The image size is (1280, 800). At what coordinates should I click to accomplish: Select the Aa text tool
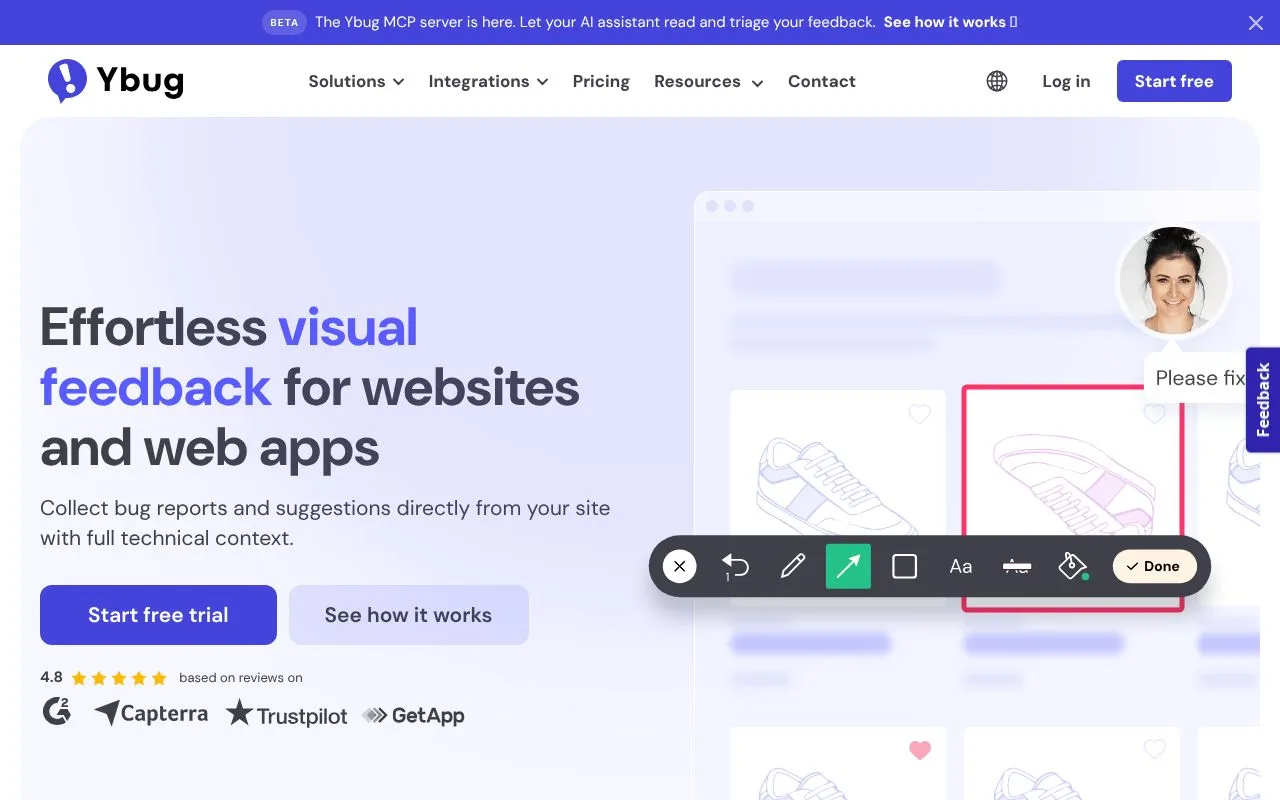pos(961,567)
